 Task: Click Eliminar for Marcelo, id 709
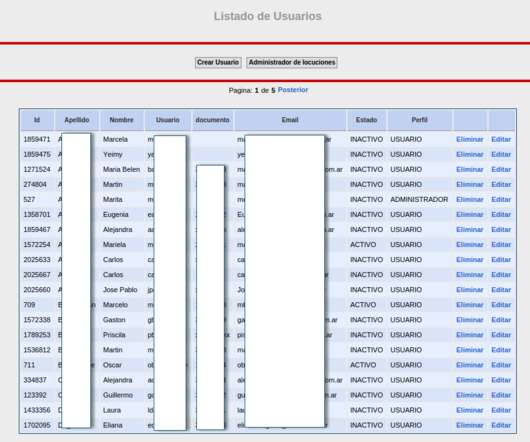(469, 305)
